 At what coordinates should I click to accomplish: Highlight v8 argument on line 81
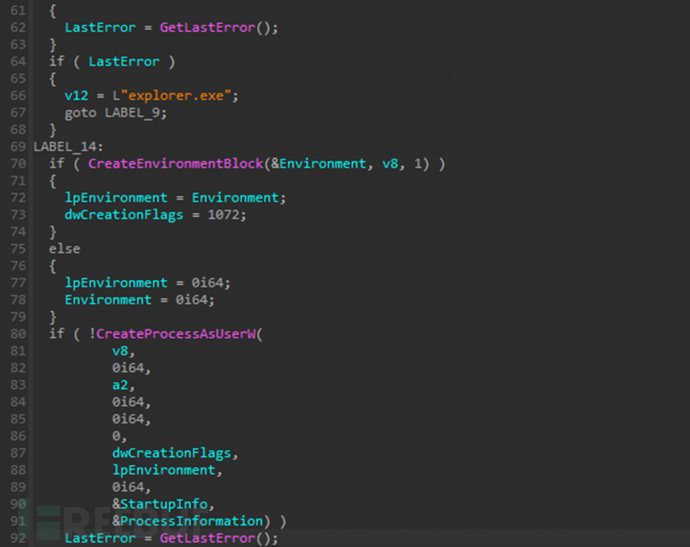coord(121,350)
